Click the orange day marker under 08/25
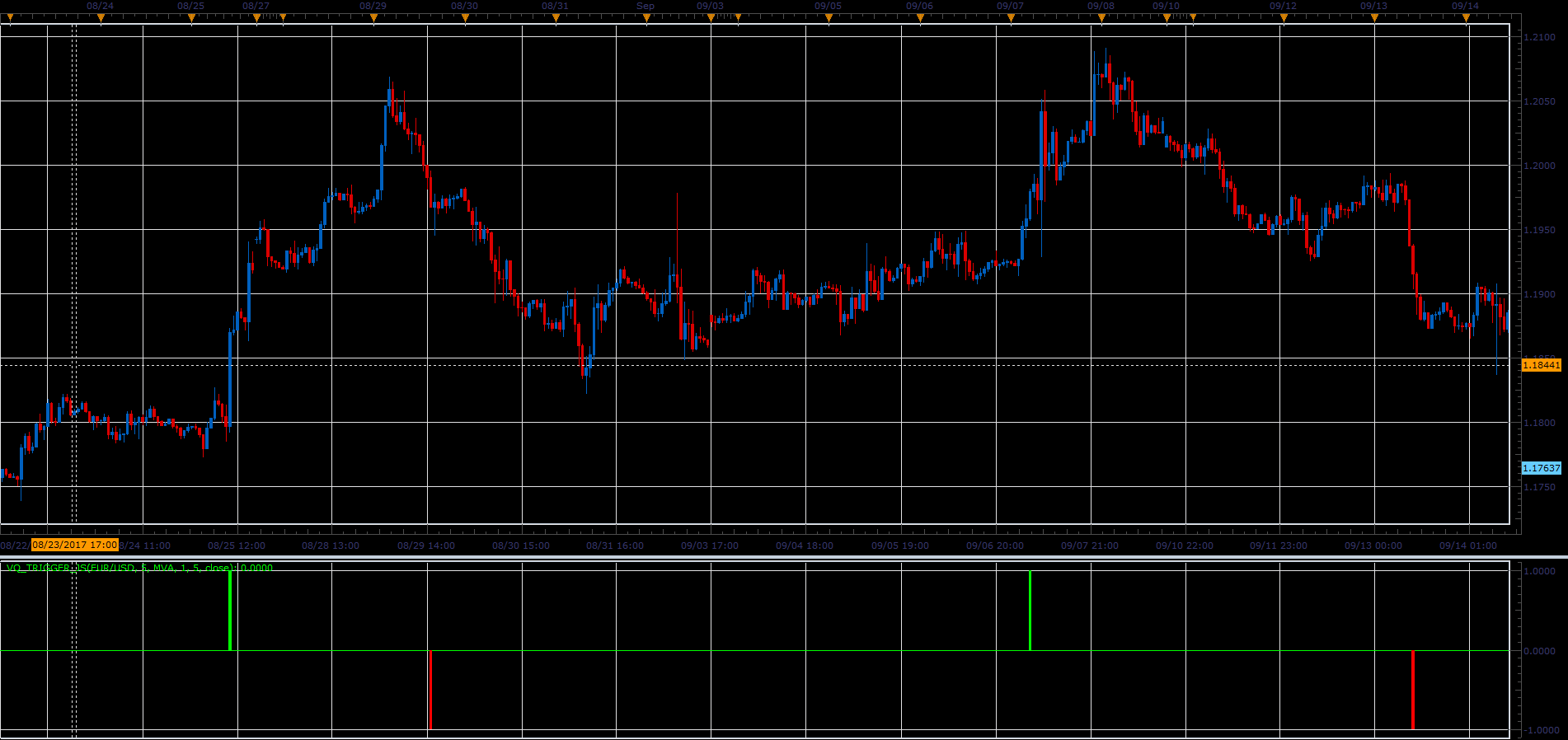Viewport: 1568px width, 740px height. click(x=191, y=17)
